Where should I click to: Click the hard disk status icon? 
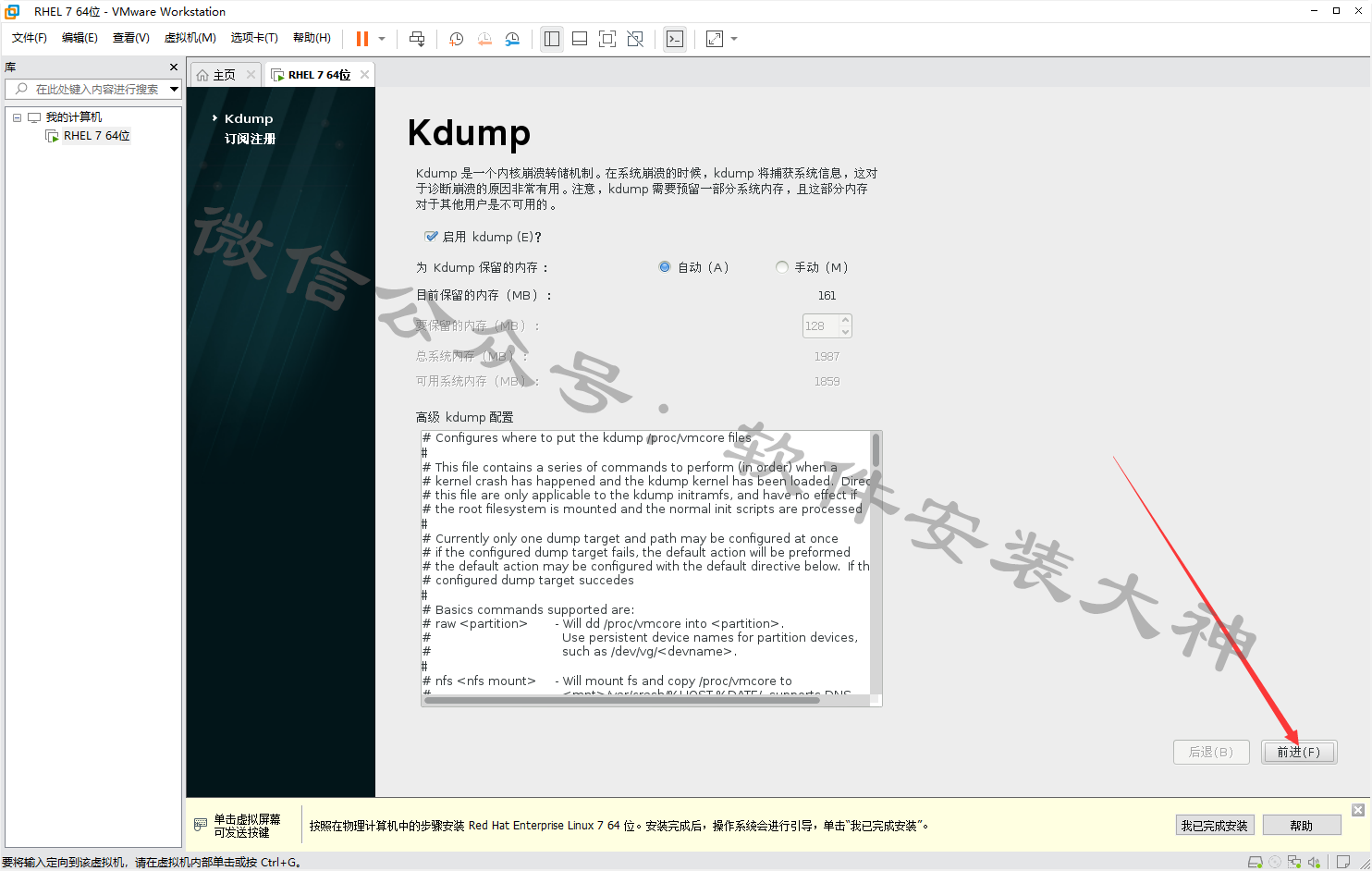point(1255,862)
